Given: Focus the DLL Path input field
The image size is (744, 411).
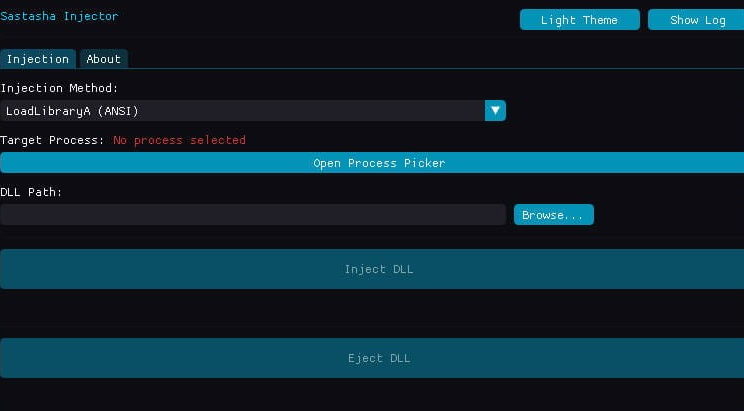Looking at the screenshot, I should coord(252,215).
